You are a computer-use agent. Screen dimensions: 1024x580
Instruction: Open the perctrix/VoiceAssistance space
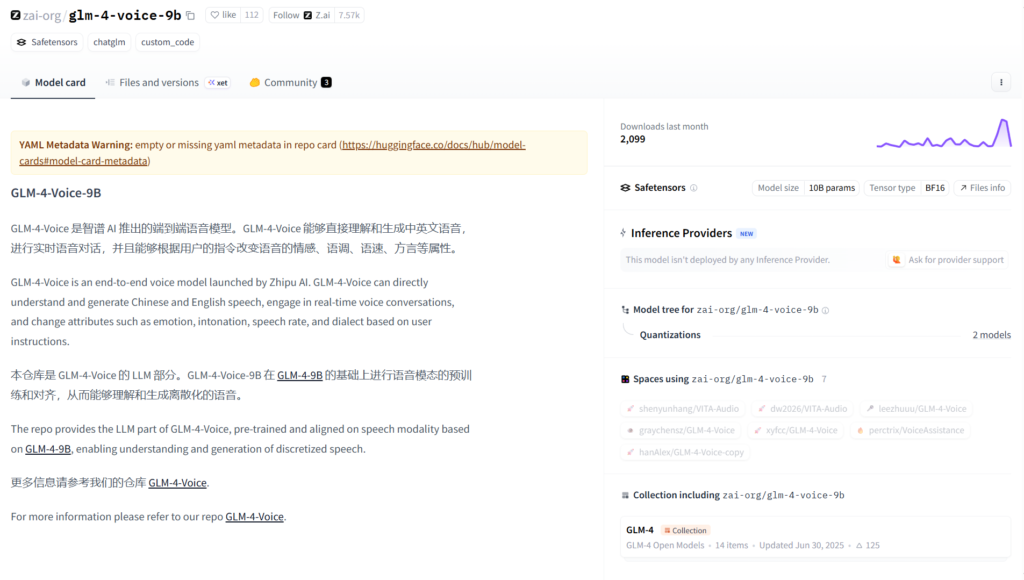click(x=910, y=430)
